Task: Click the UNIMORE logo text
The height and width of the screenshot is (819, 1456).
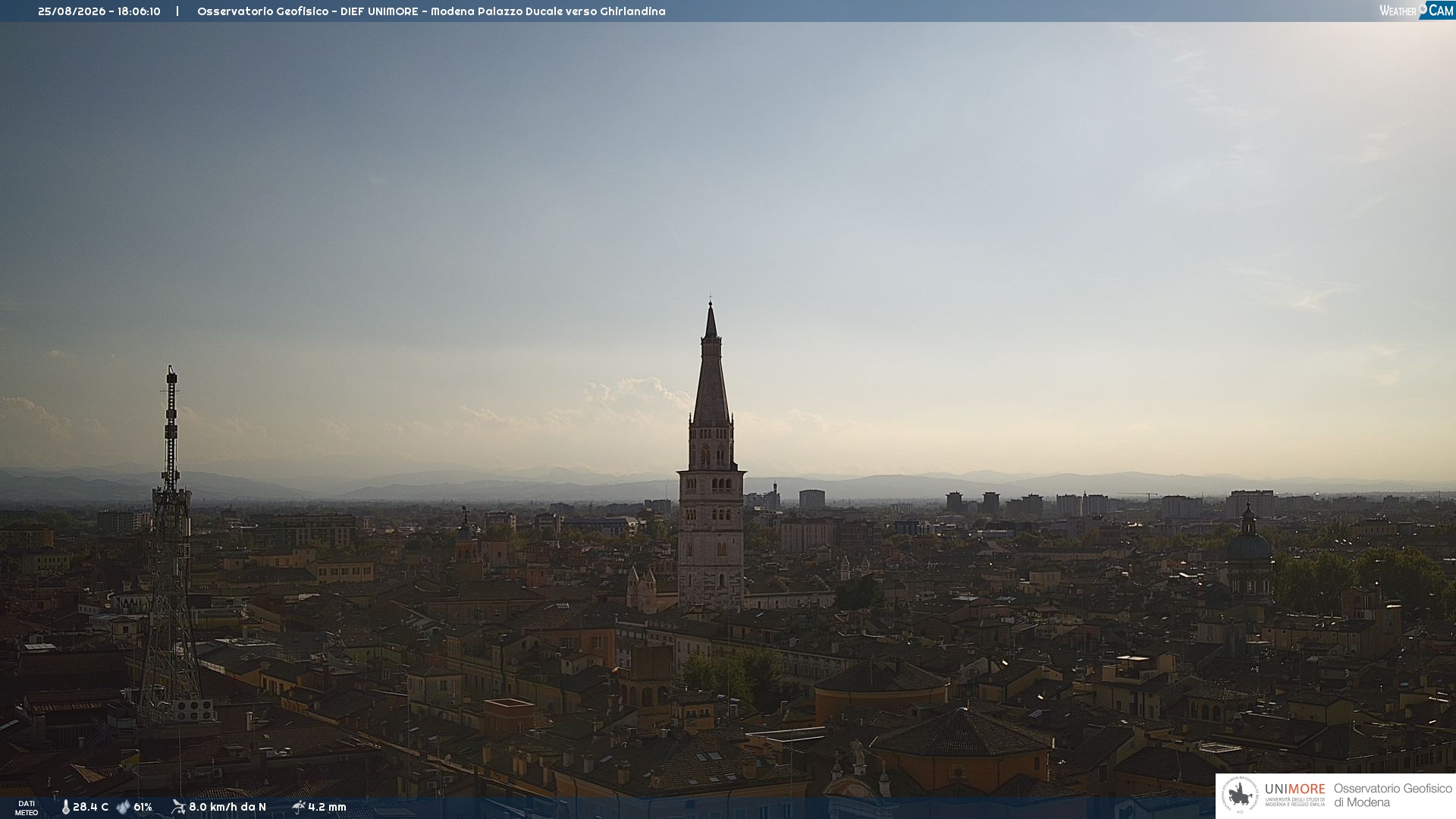Action: pos(1294,789)
